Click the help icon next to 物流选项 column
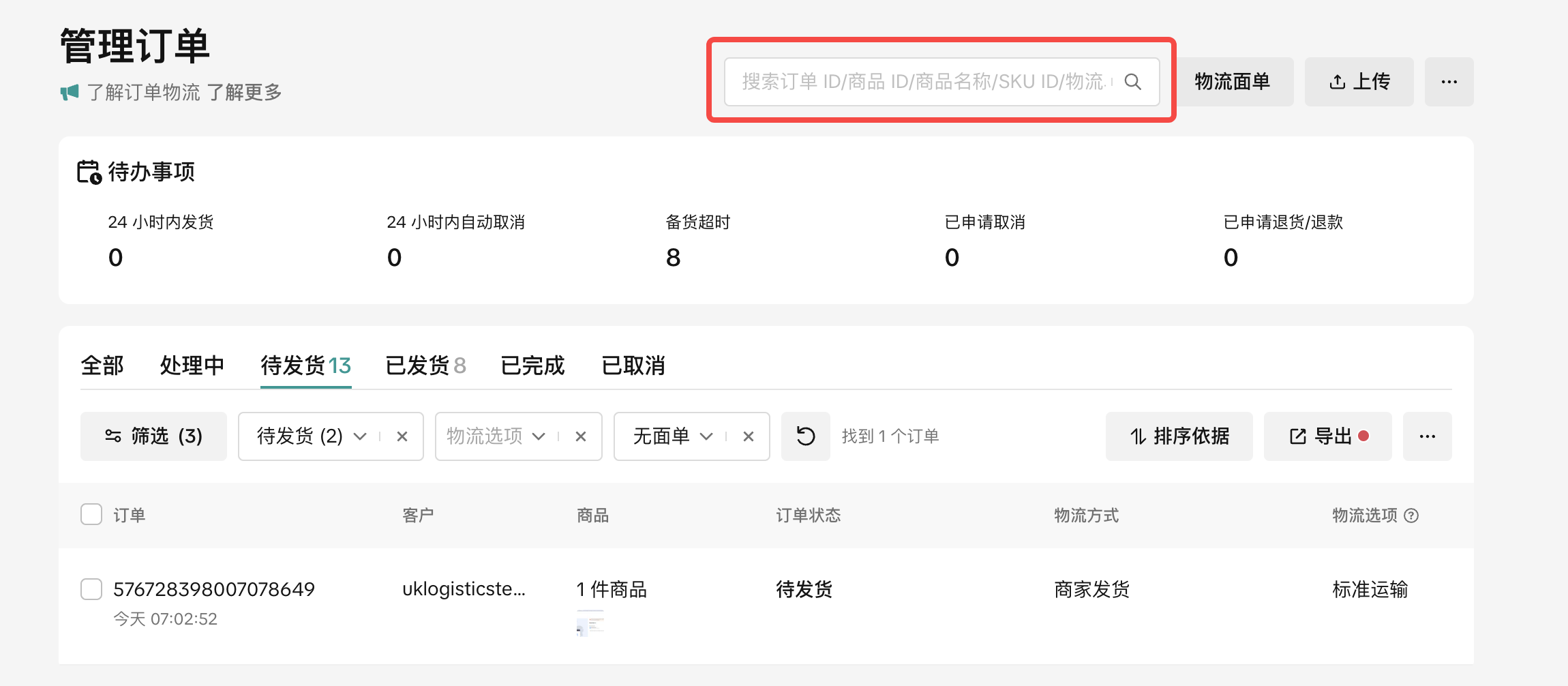This screenshot has height=686, width=1568. click(x=1412, y=516)
